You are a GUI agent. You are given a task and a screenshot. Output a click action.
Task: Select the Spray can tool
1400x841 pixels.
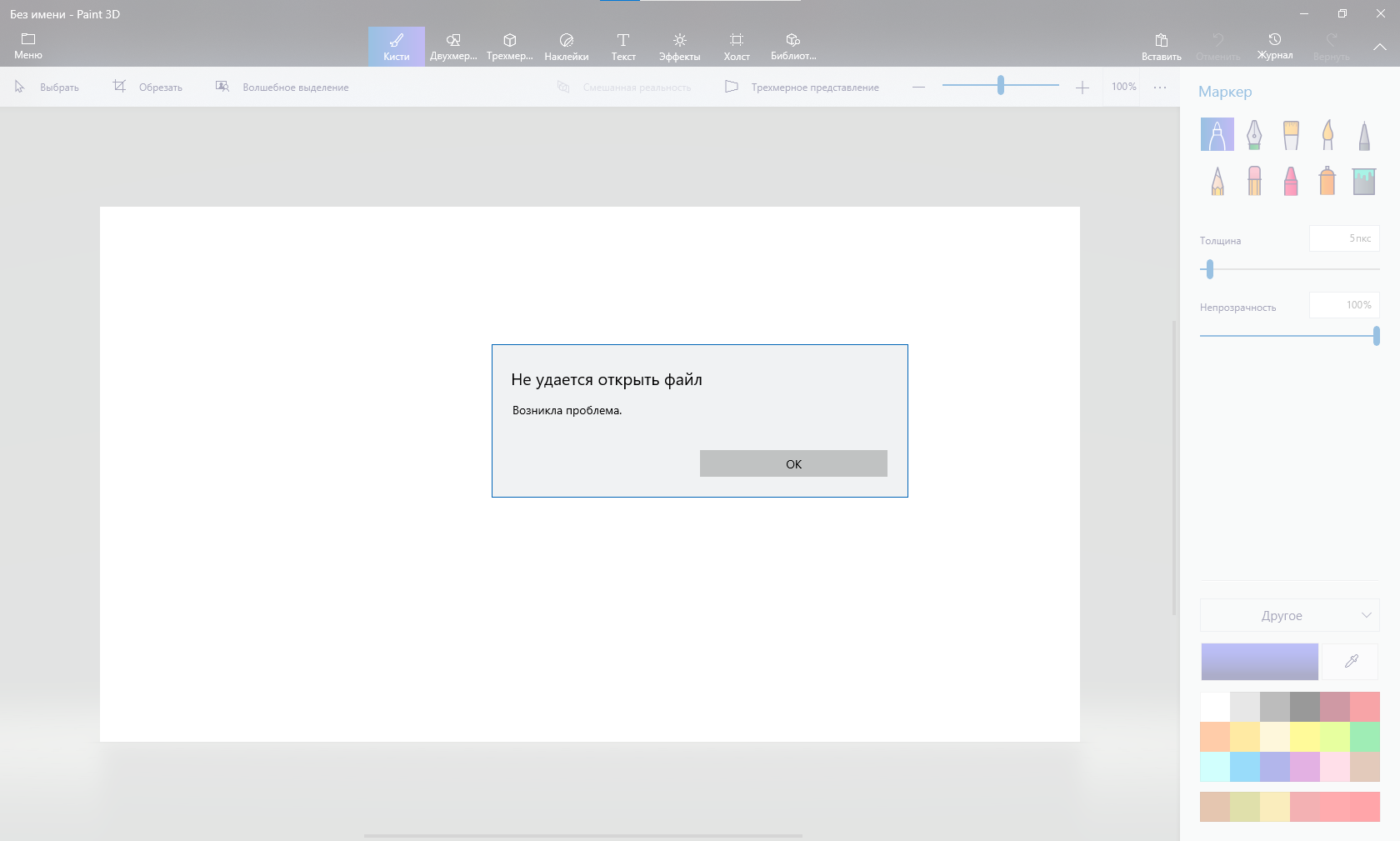click(x=1327, y=180)
